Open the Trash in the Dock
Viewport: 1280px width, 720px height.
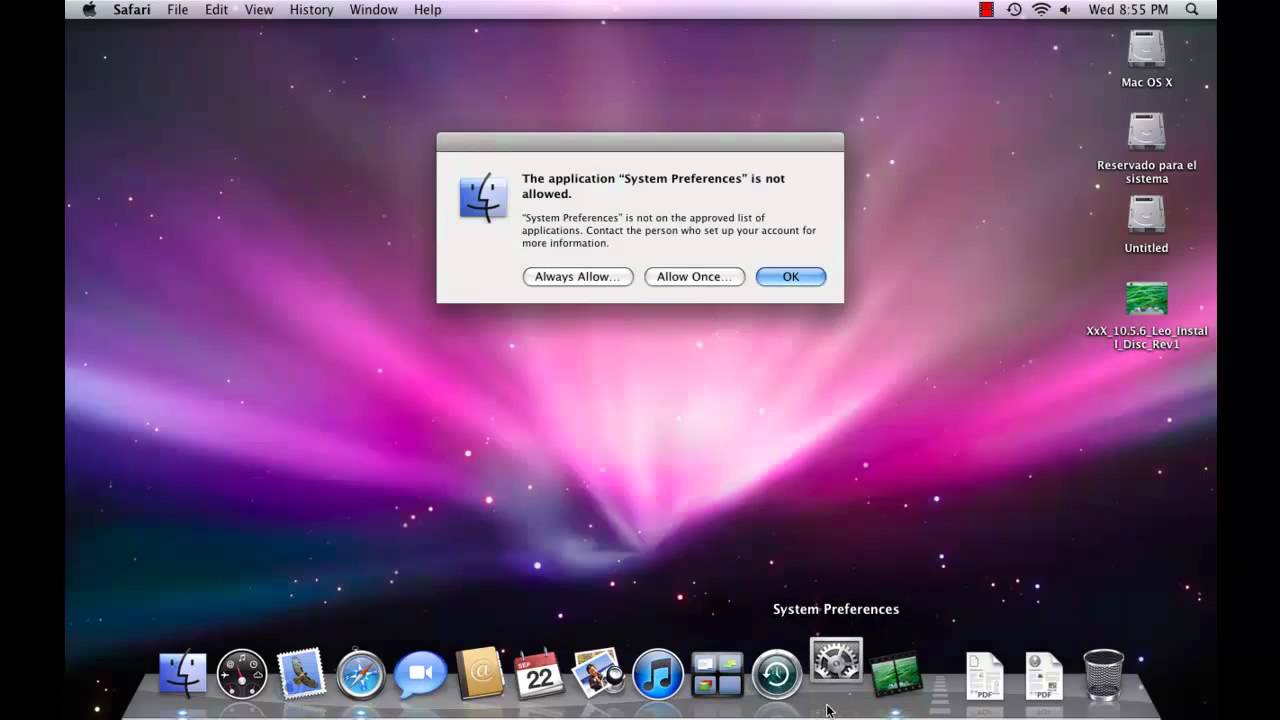[1103, 675]
